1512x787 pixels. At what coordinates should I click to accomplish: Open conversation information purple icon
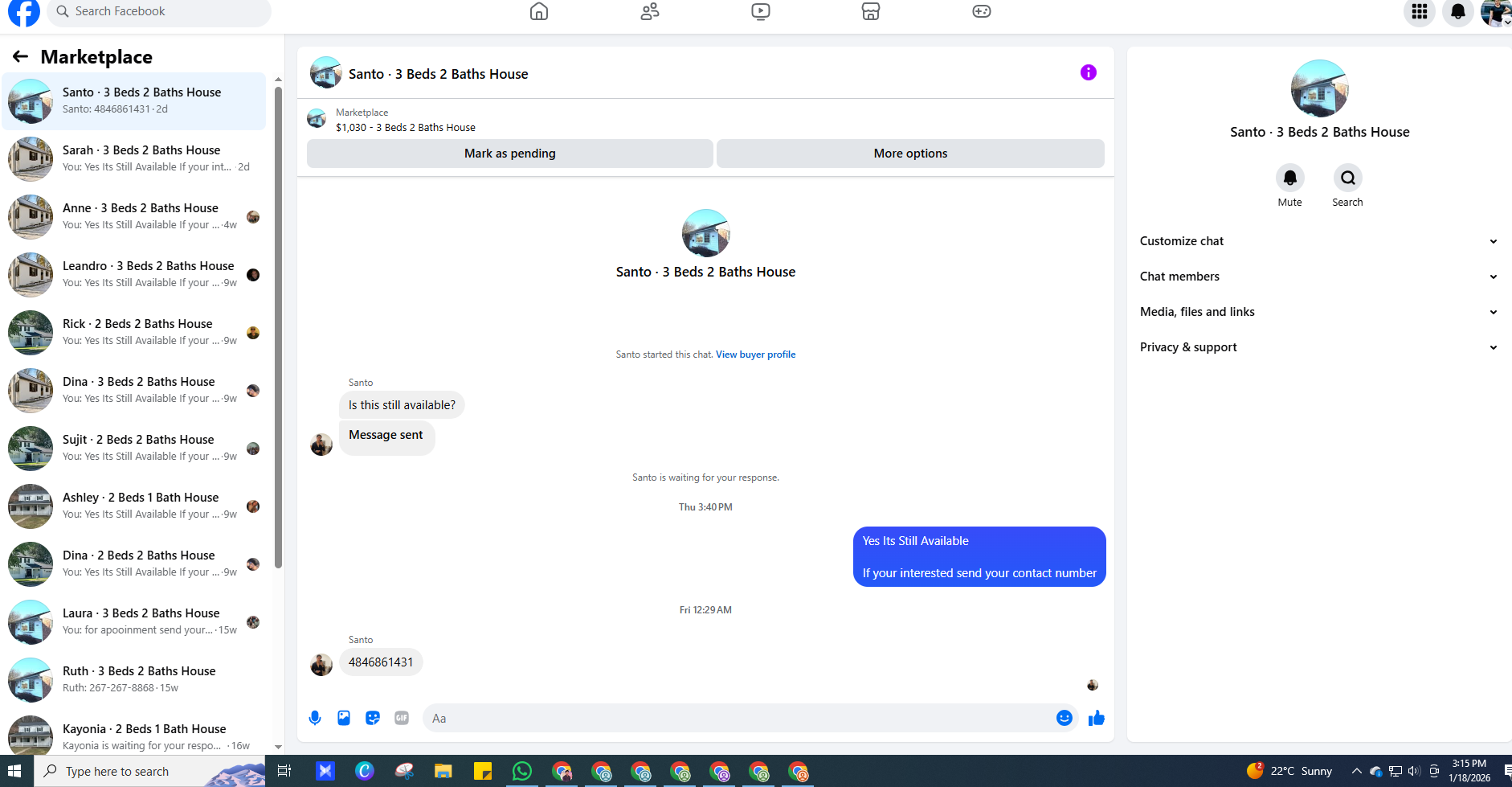(1089, 72)
